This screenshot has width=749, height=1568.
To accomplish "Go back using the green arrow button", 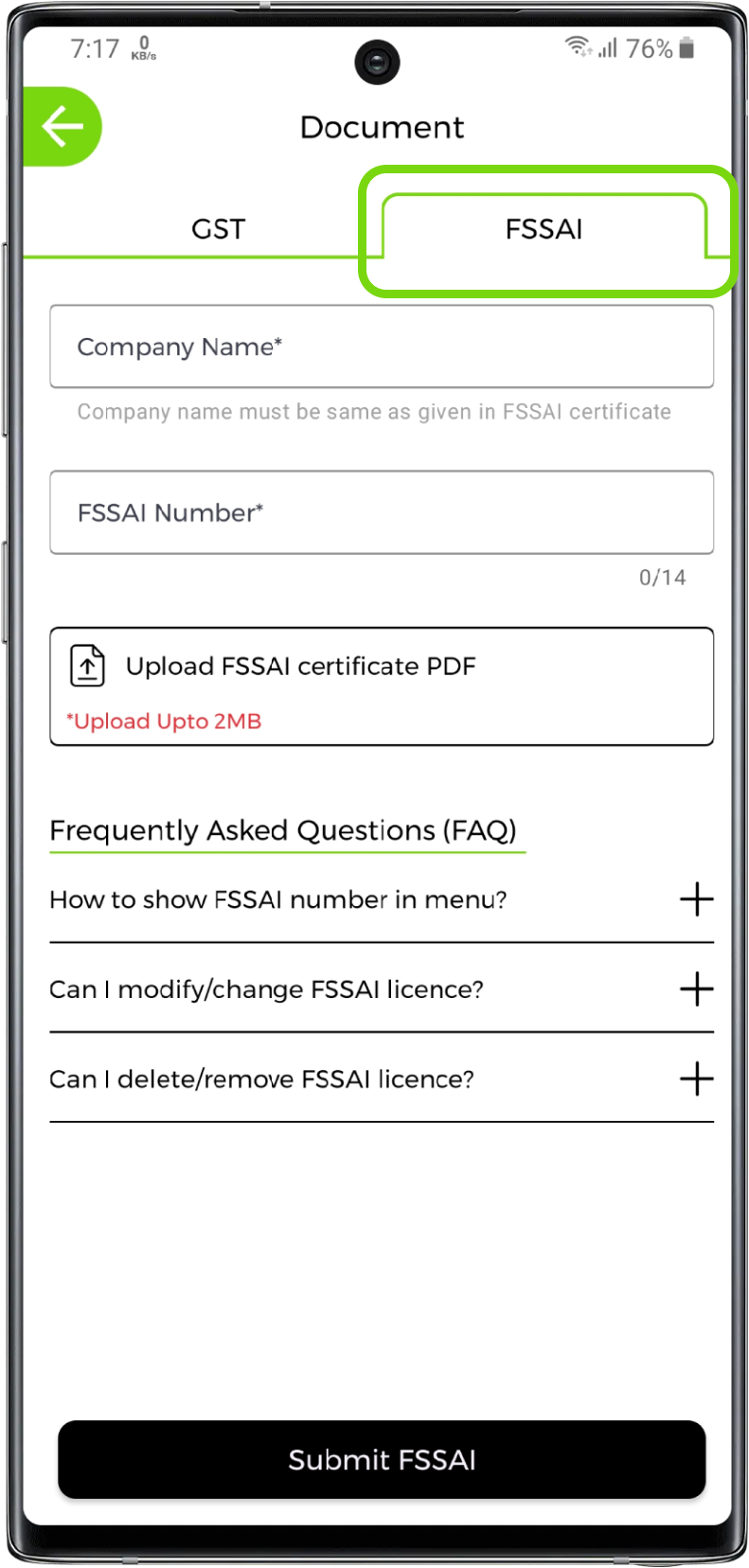I will (x=62, y=127).
